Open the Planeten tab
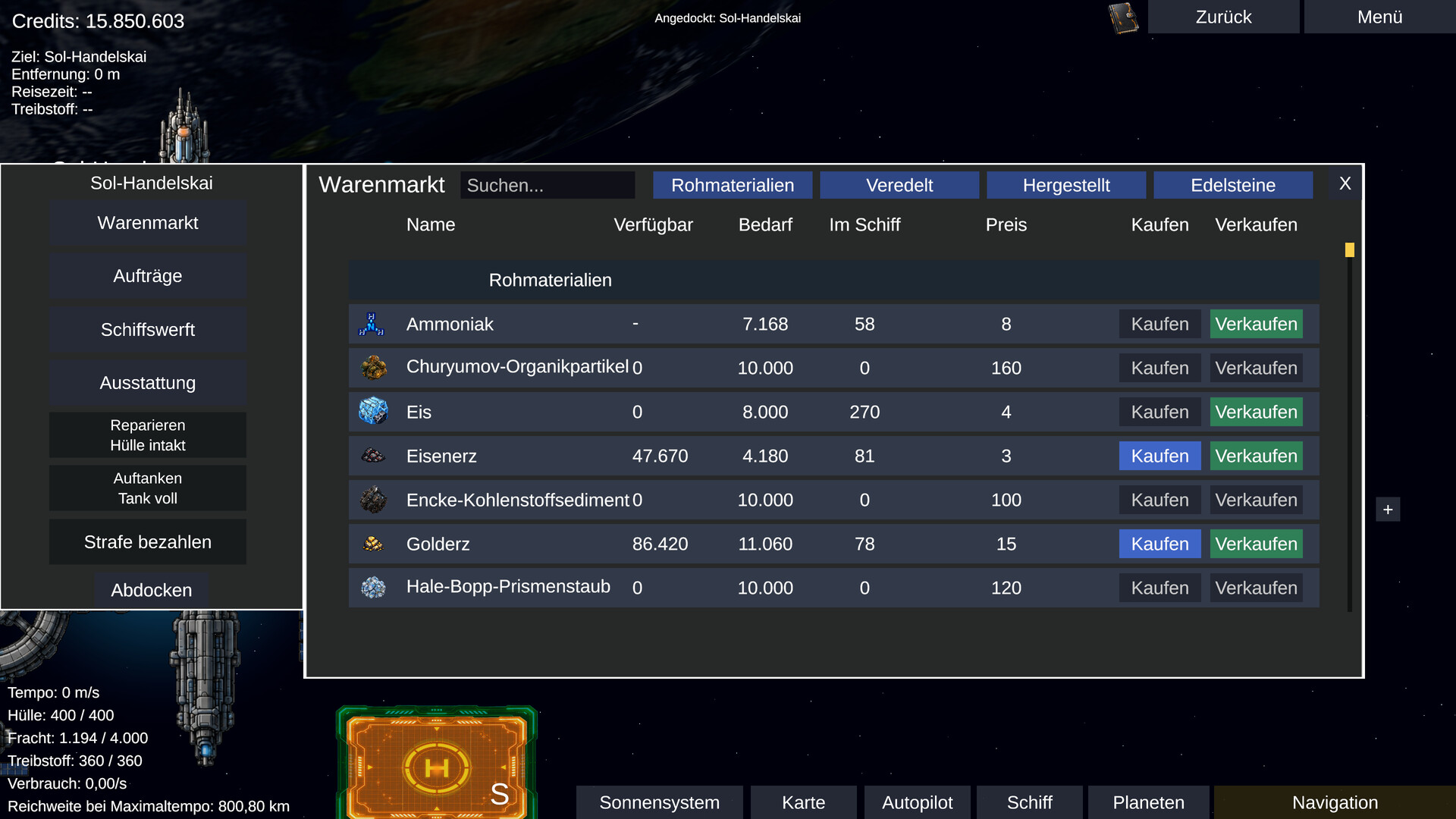Screen dimensions: 1456x819 (x=1149, y=802)
